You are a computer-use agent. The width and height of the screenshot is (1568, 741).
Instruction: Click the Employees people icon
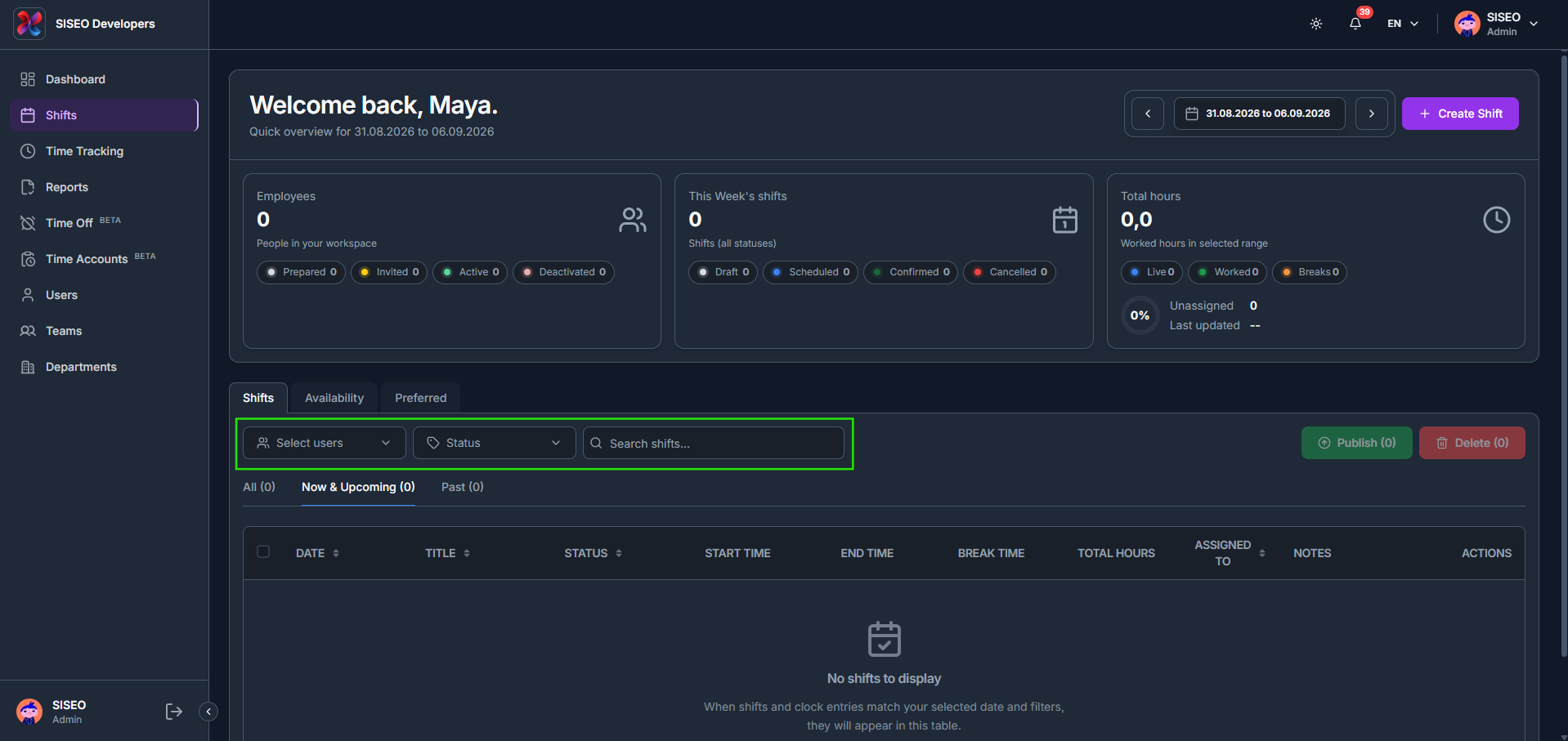(x=633, y=220)
